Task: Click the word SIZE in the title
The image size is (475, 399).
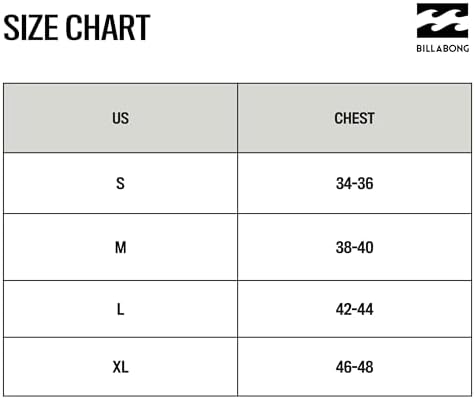Action: click(32, 28)
